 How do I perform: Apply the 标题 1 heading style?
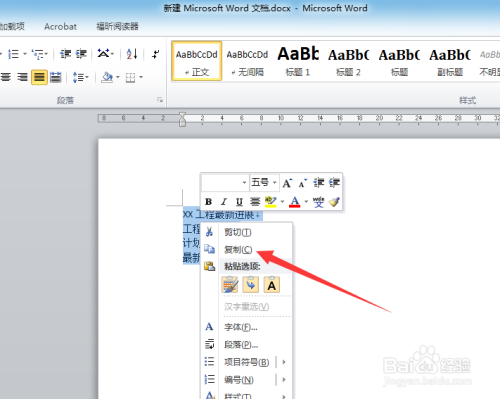[x=298, y=61]
